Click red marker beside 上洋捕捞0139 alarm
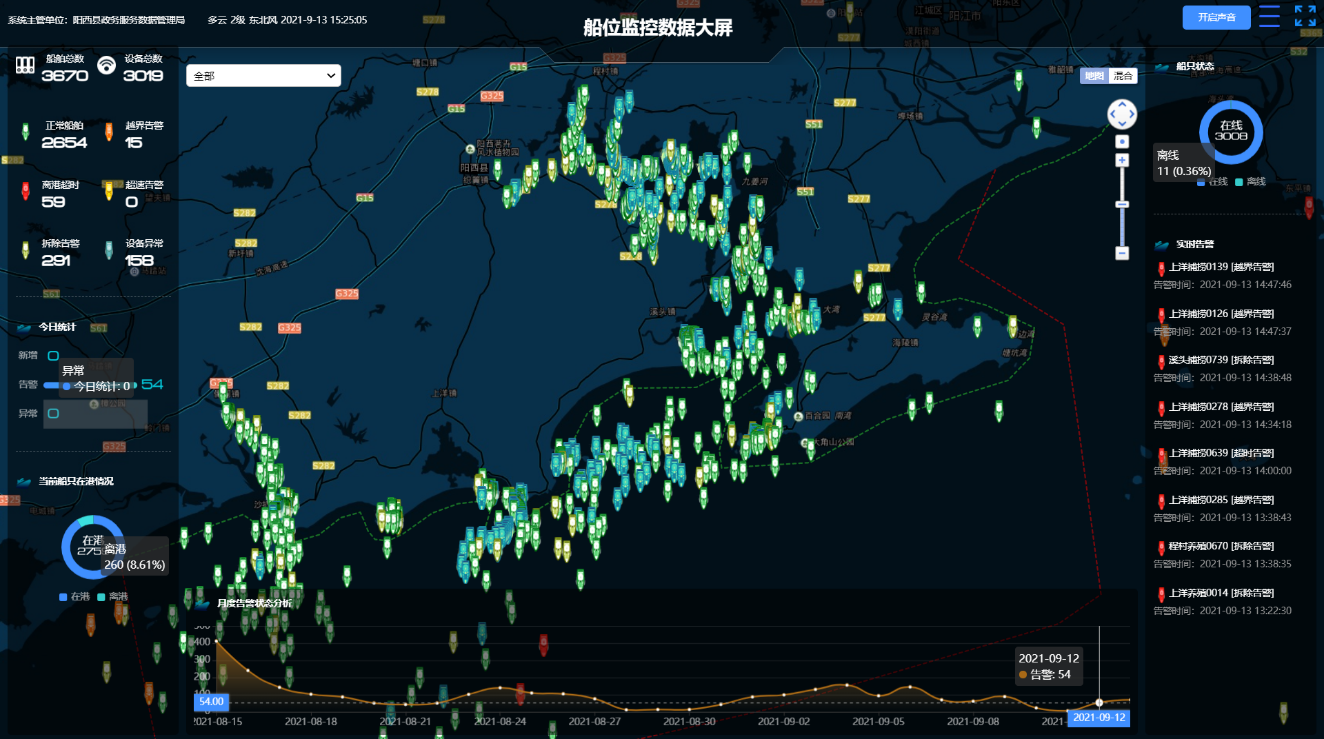1324x739 pixels. pyautogui.click(x=1161, y=268)
